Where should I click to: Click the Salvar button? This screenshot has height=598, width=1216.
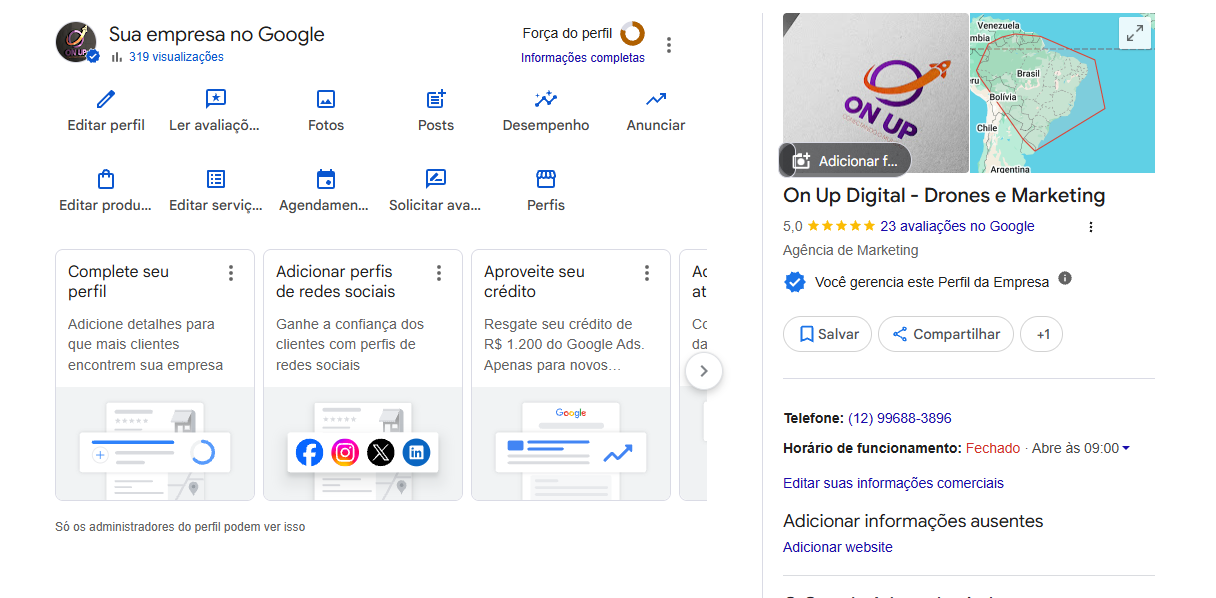coord(828,334)
